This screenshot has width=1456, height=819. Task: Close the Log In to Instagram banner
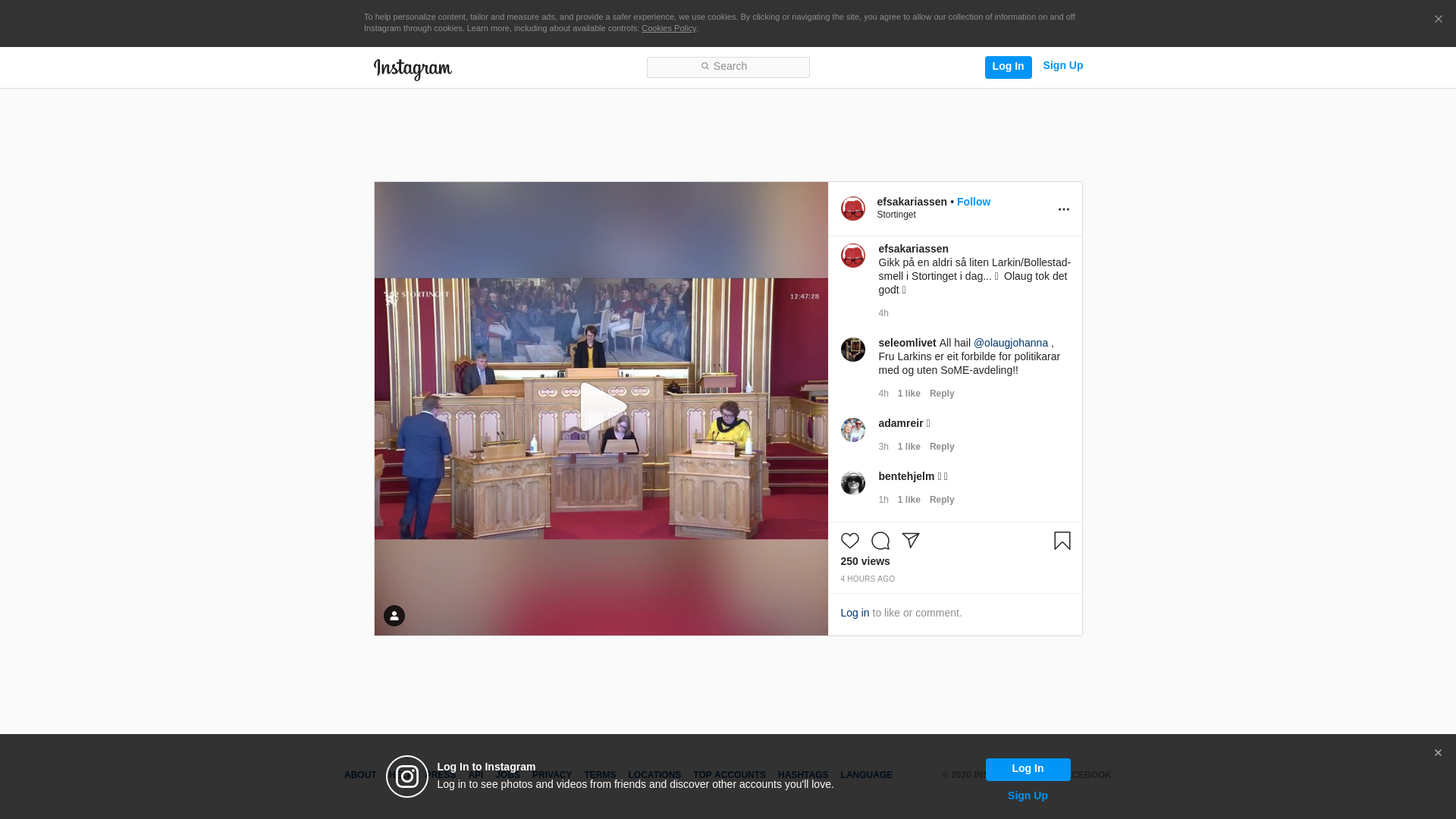(x=1438, y=753)
